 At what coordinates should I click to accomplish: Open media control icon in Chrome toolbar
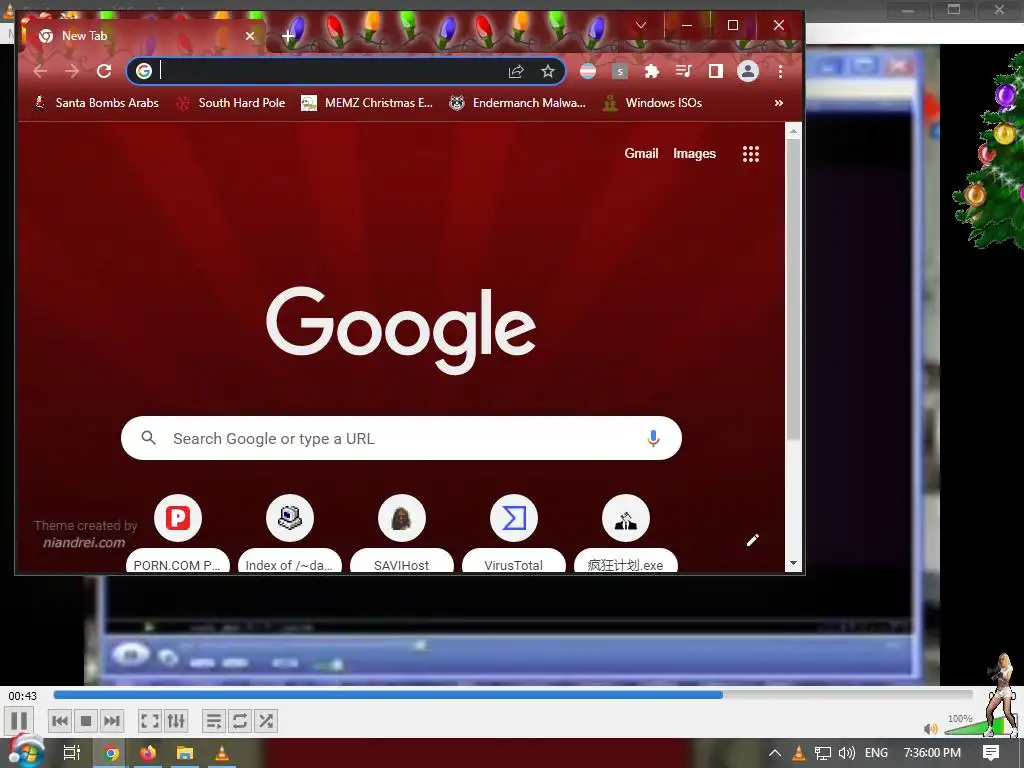pos(683,71)
